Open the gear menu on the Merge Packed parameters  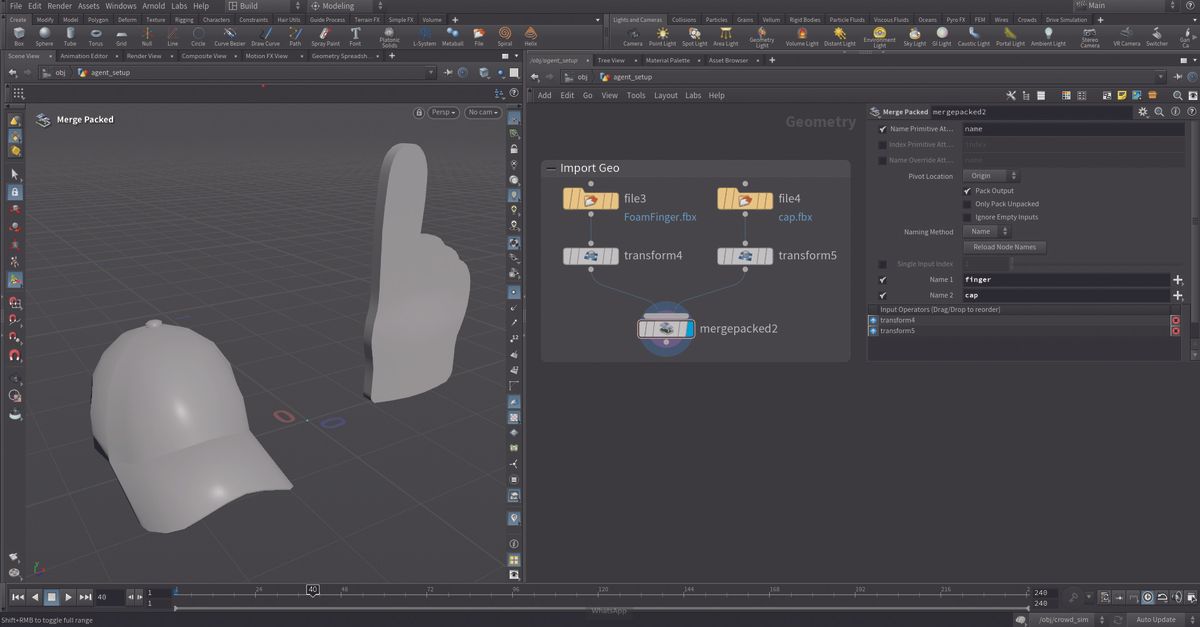pyautogui.click(x=1143, y=112)
